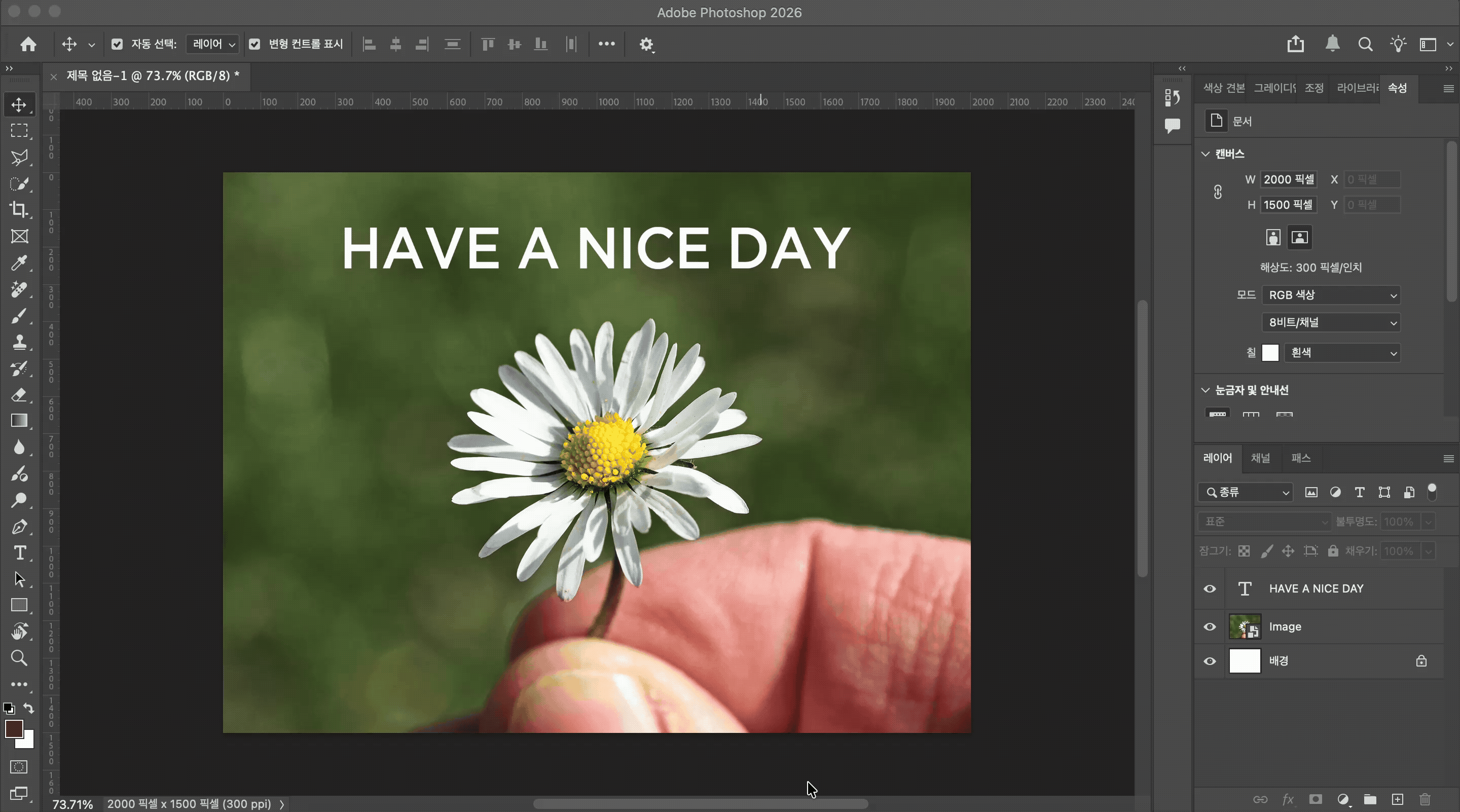The image size is (1460, 812).
Task: Set canvas orientation to landscape
Action: pyautogui.click(x=1300, y=237)
